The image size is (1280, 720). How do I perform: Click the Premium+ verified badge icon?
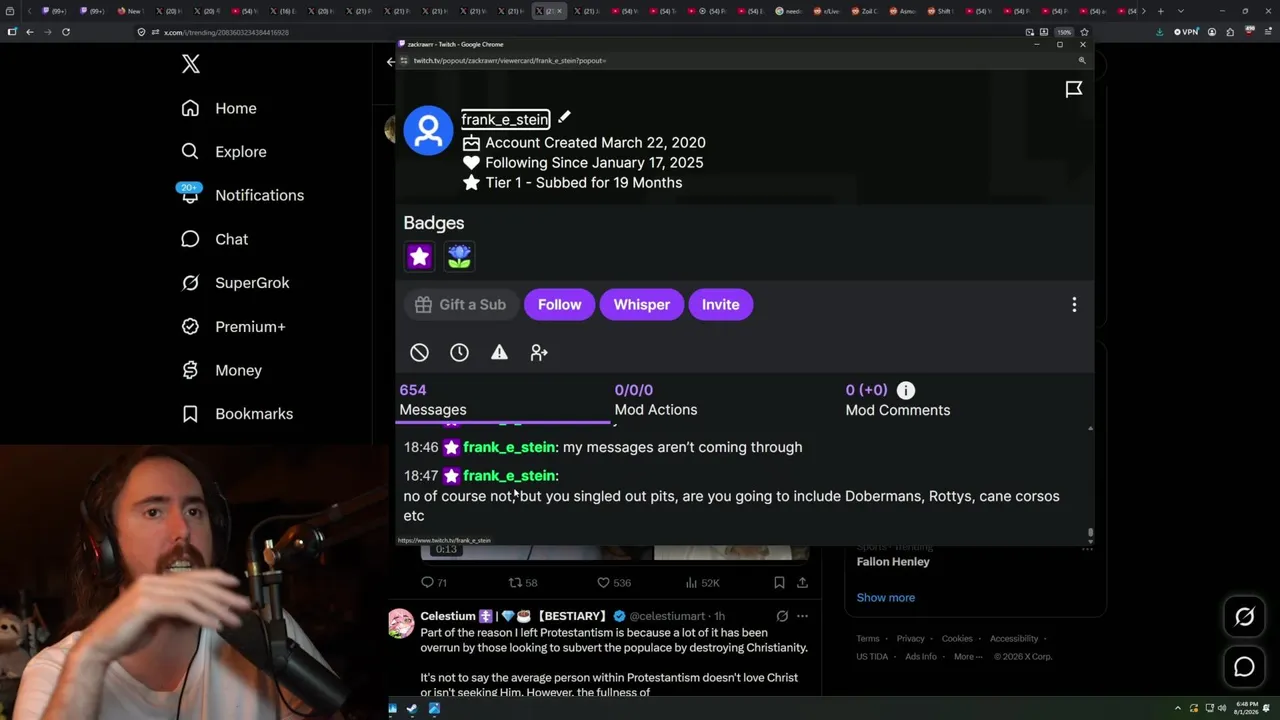point(190,327)
